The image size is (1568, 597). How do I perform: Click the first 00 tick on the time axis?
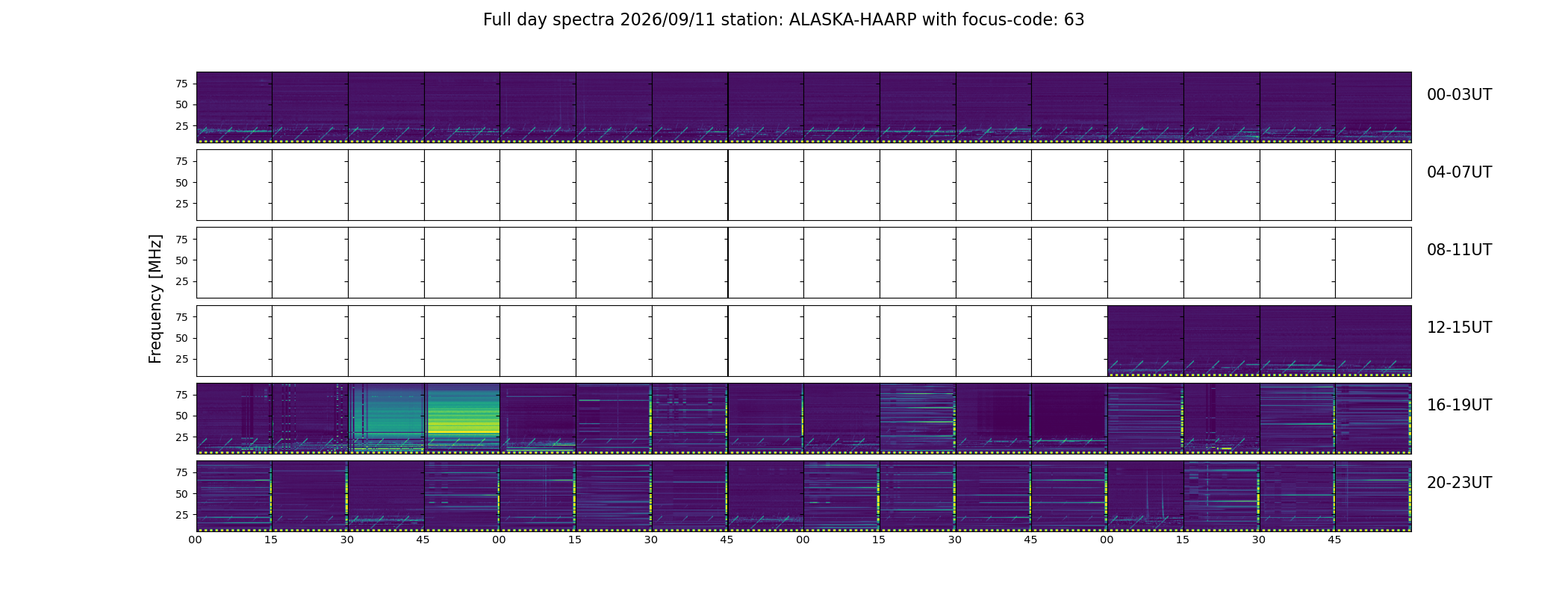(195, 540)
